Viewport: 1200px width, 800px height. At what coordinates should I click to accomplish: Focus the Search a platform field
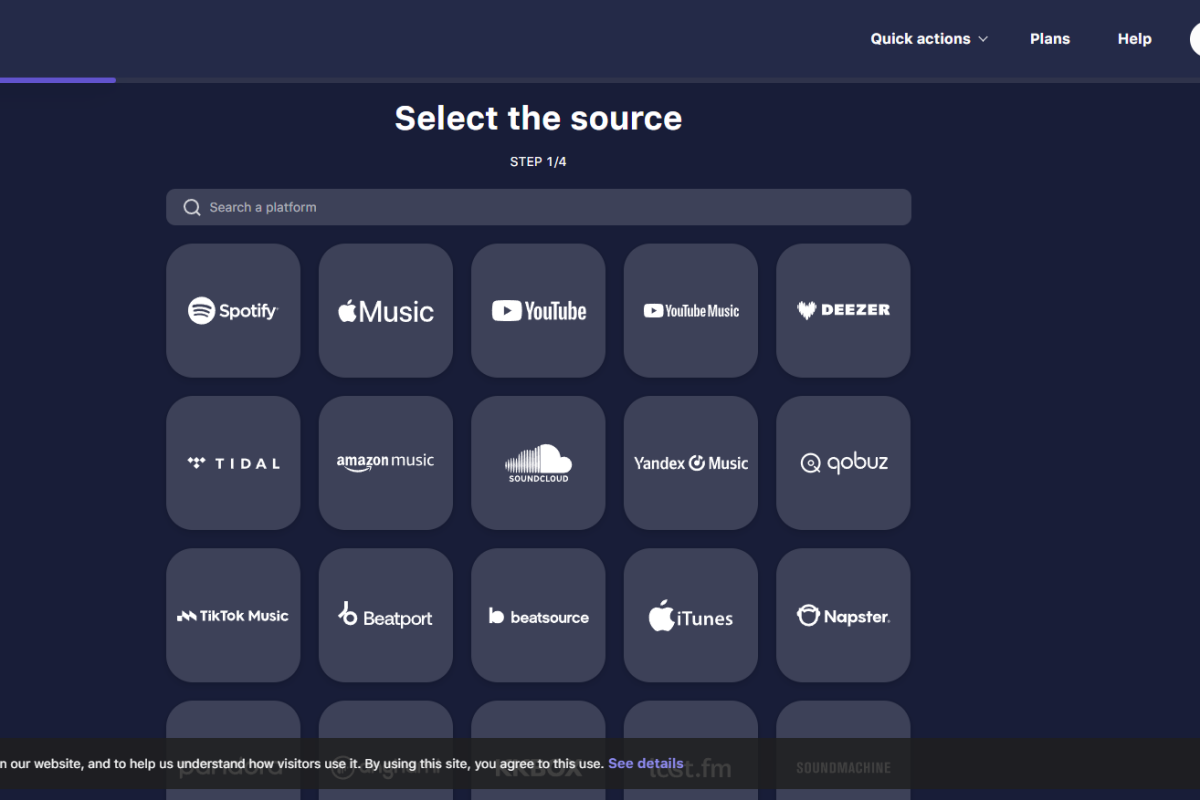540,207
